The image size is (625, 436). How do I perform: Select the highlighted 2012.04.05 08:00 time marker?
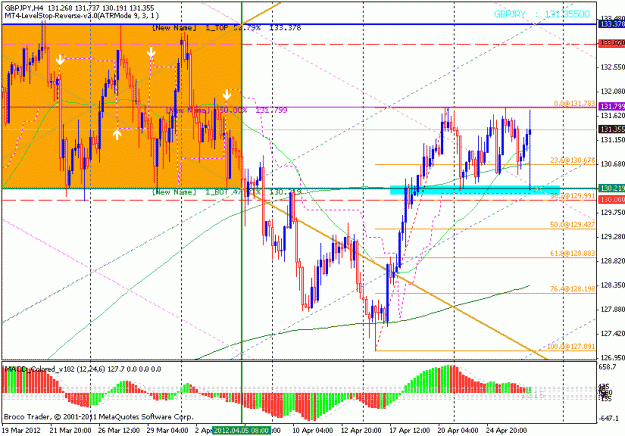[x=242, y=430]
